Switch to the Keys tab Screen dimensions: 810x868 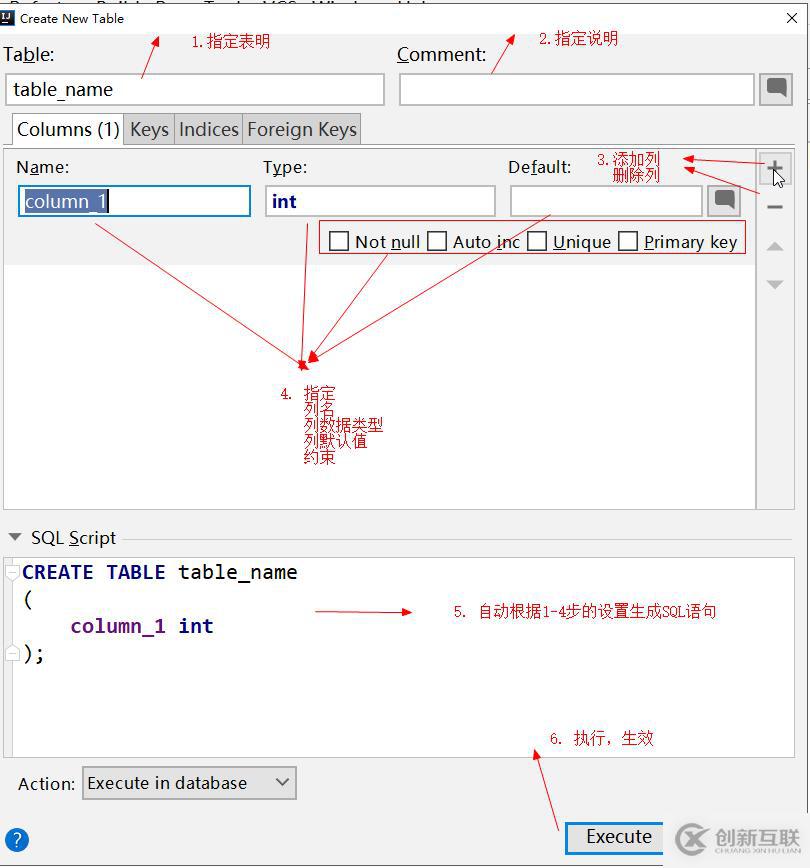click(x=149, y=130)
